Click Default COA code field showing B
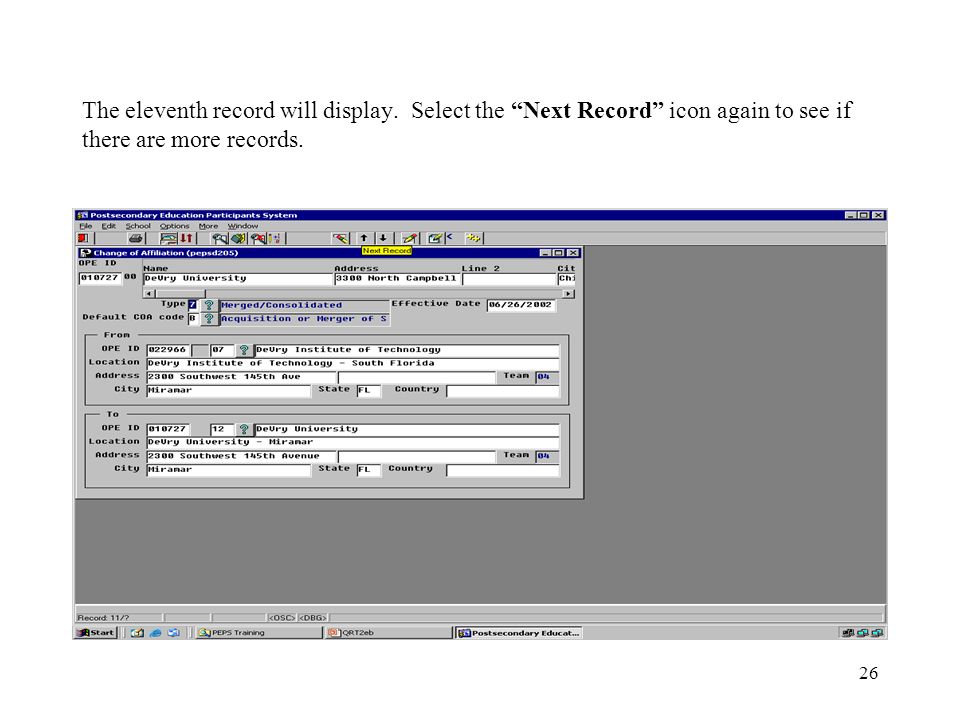The height and width of the screenshot is (720, 960). 192,318
